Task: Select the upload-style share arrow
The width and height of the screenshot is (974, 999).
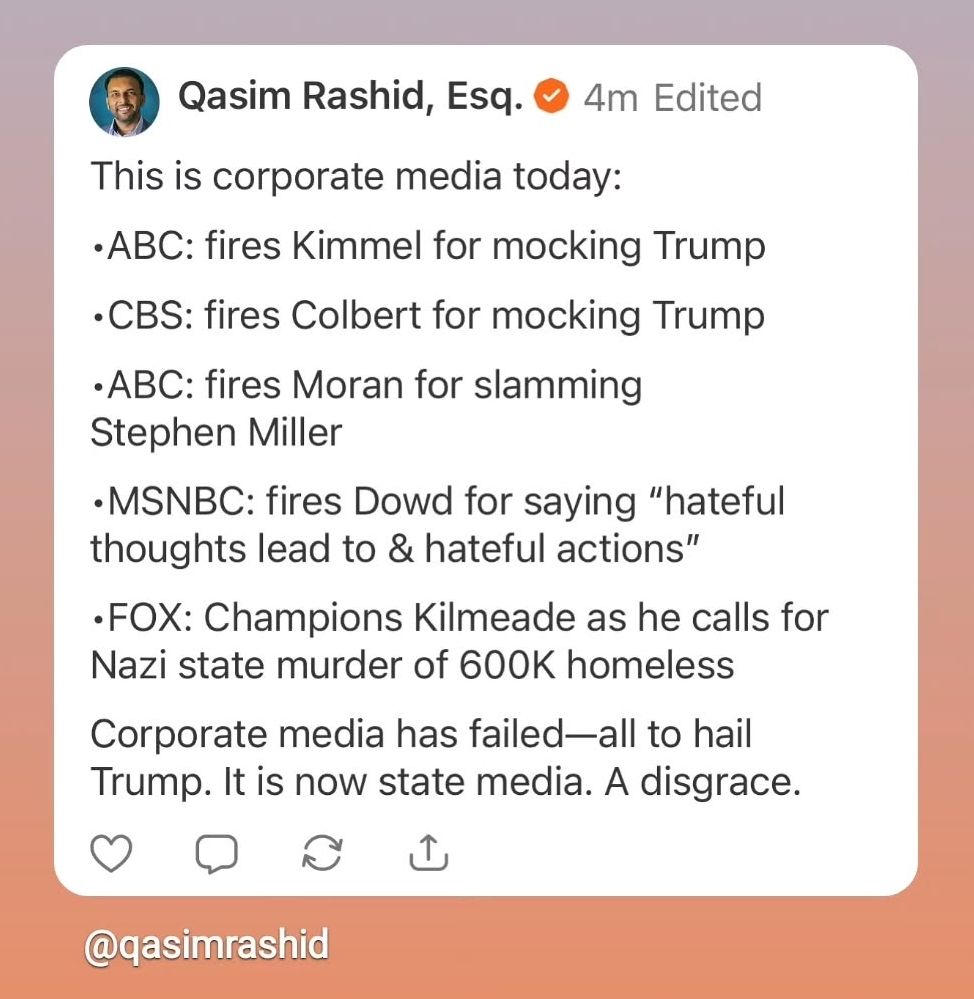Action: click(x=428, y=853)
